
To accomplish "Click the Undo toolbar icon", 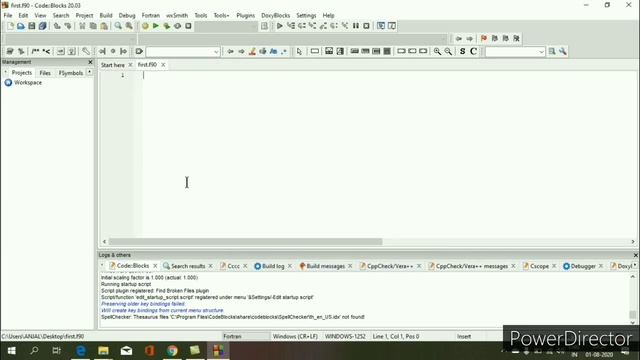I will point(57,26).
